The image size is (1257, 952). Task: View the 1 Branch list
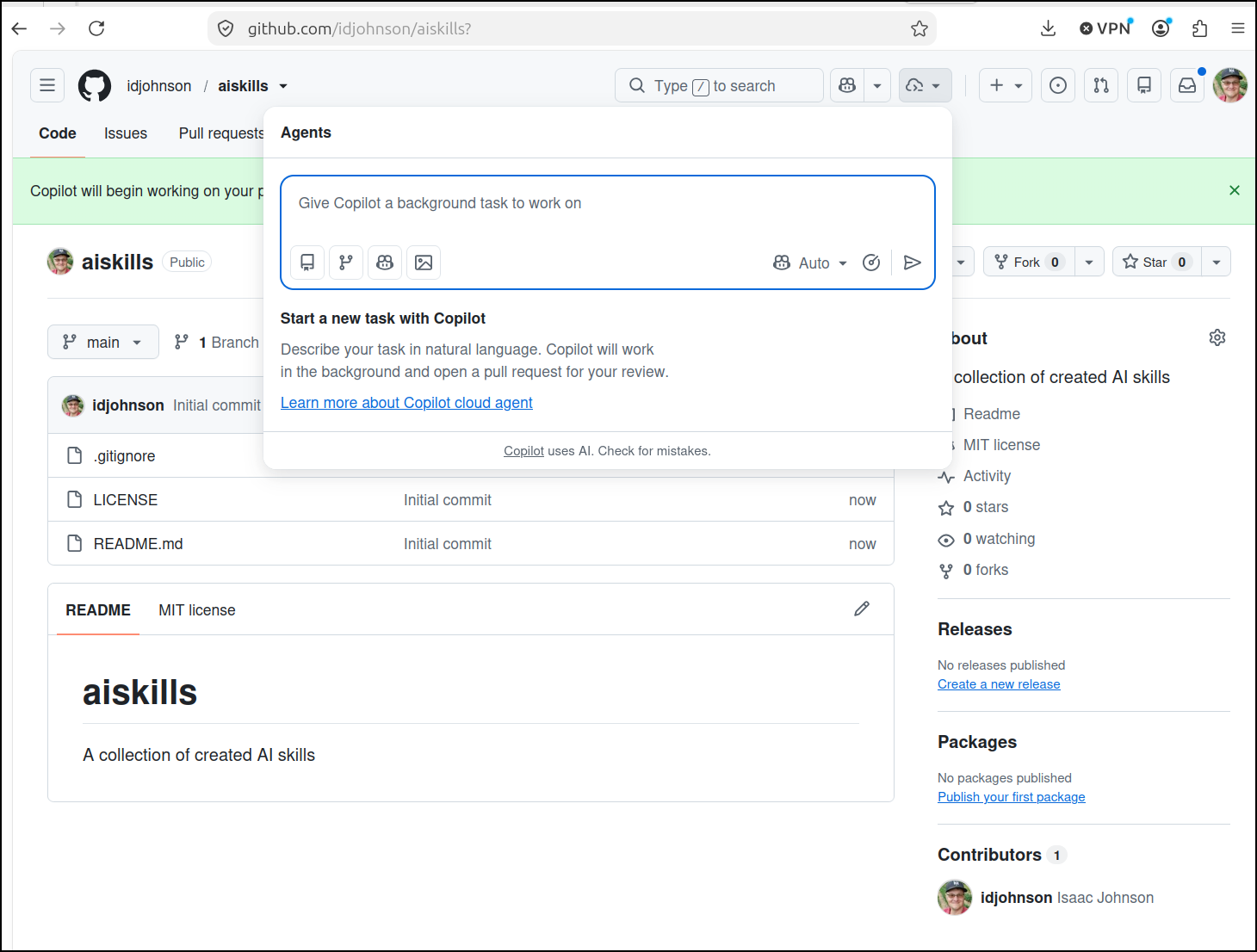(216, 343)
